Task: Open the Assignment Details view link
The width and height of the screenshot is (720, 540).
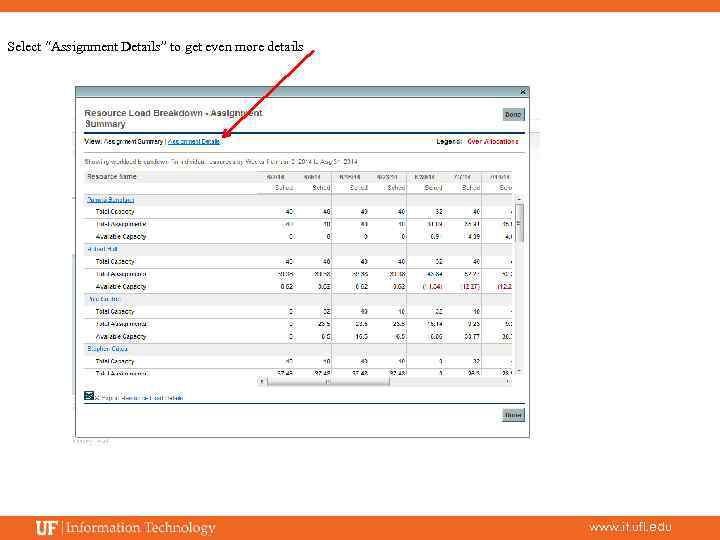Action: [x=194, y=141]
